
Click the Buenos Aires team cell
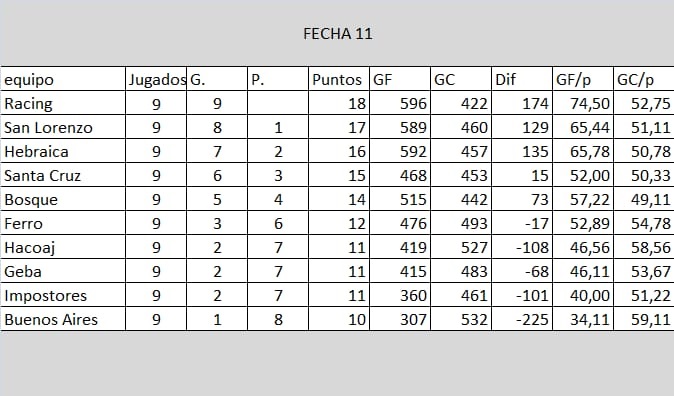click(x=63, y=319)
